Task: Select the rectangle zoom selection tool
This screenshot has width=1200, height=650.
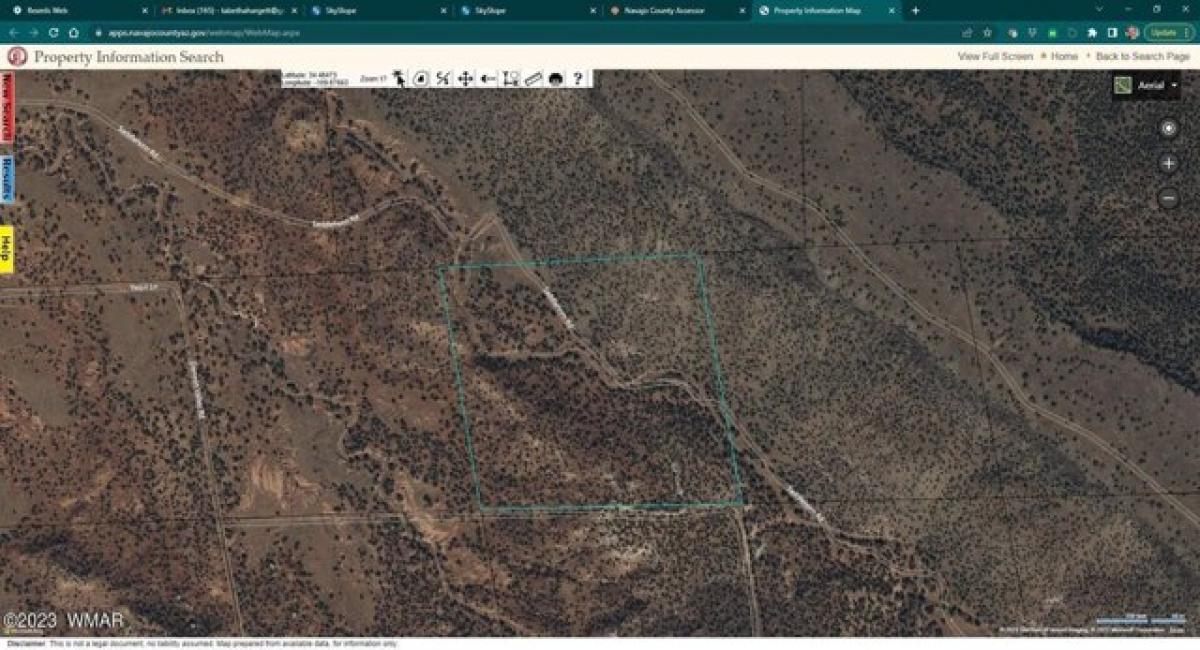Action: (x=513, y=78)
